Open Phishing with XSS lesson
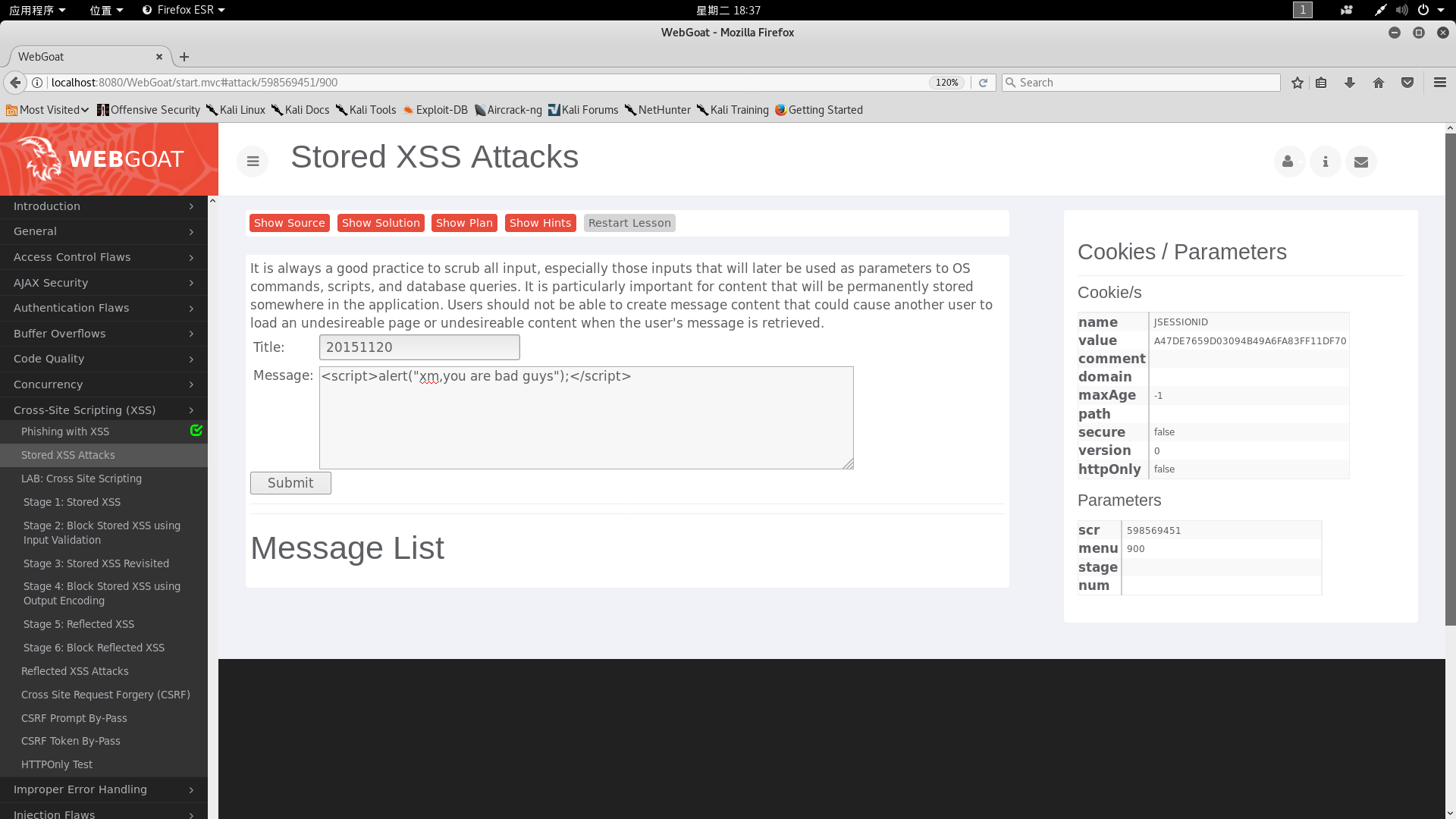 pyautogui.click(x=65, y=431)
